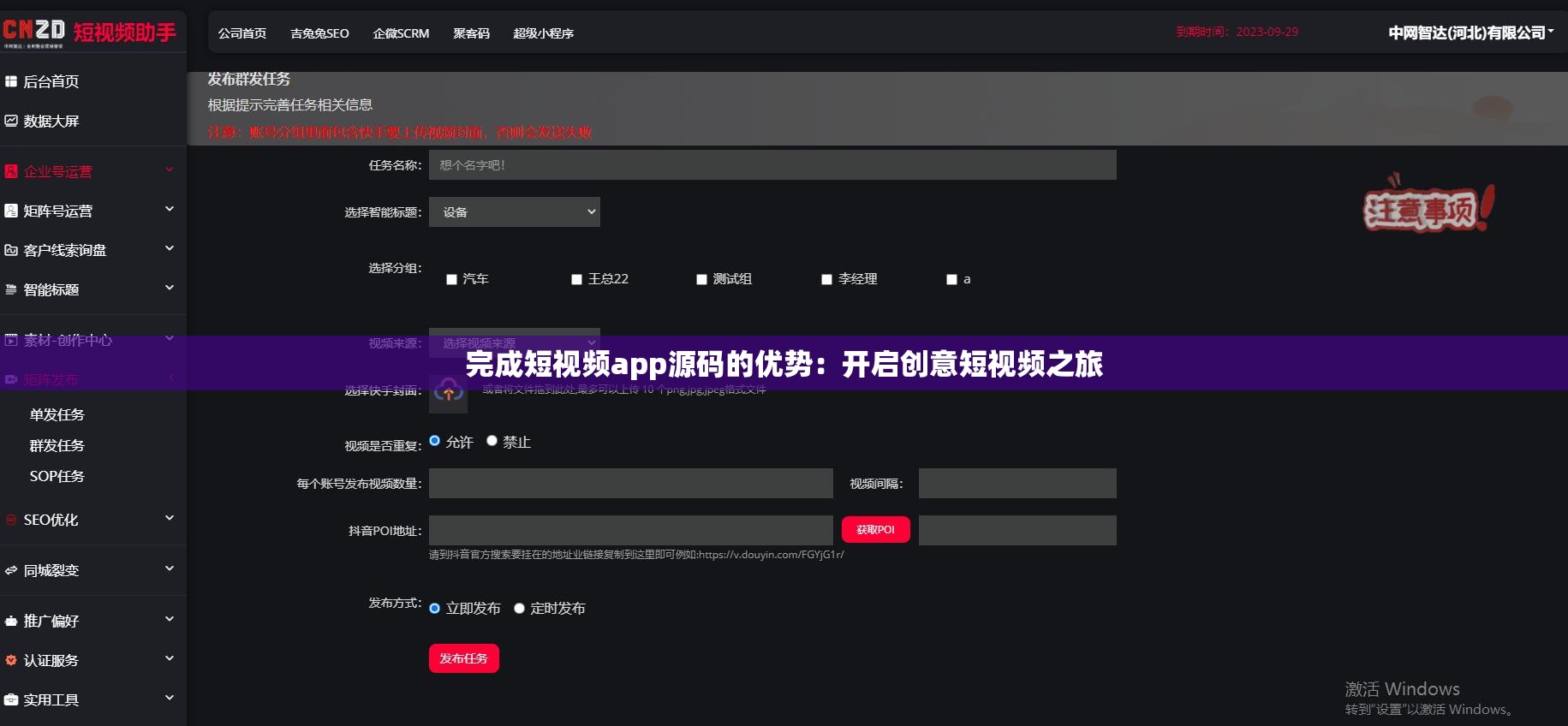The width and height of the screenshot is (1568, 726).
Task: Expand the 实用工具 menu chevron
Action: (x=170, y=698)
